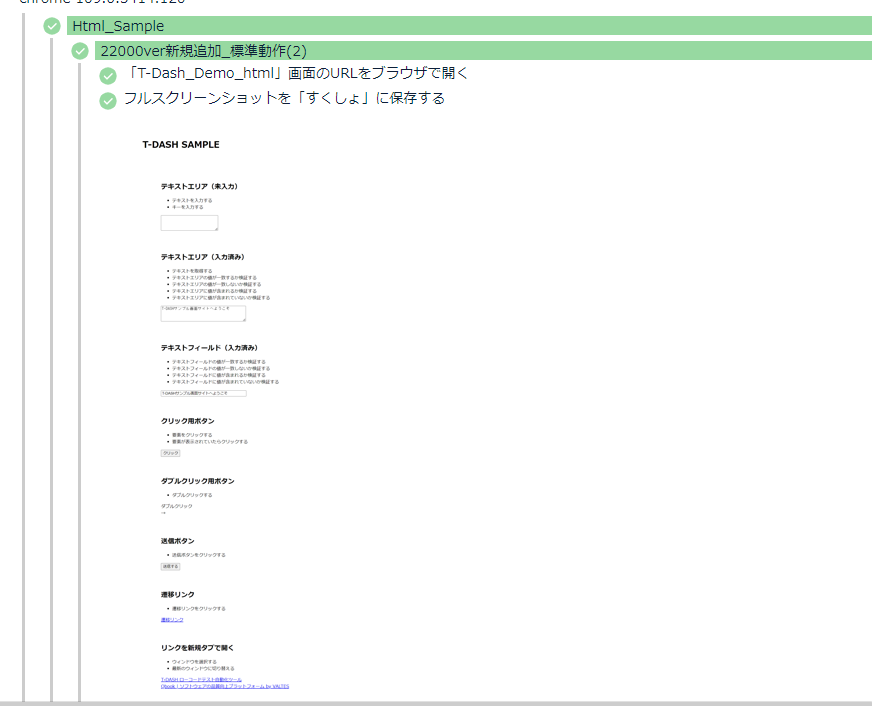Click the Html_Sample green check status icon
The image size is (872, 706).
click(52, 26)
